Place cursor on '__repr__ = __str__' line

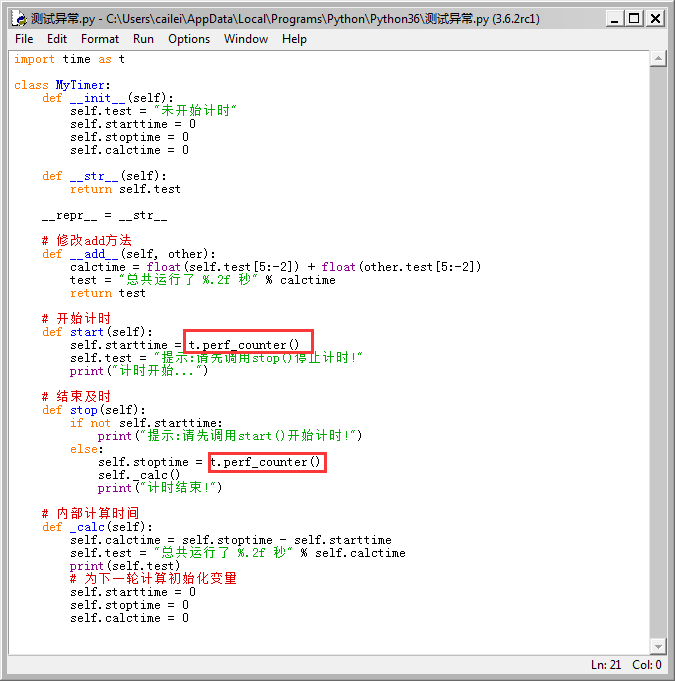(104, 215)
